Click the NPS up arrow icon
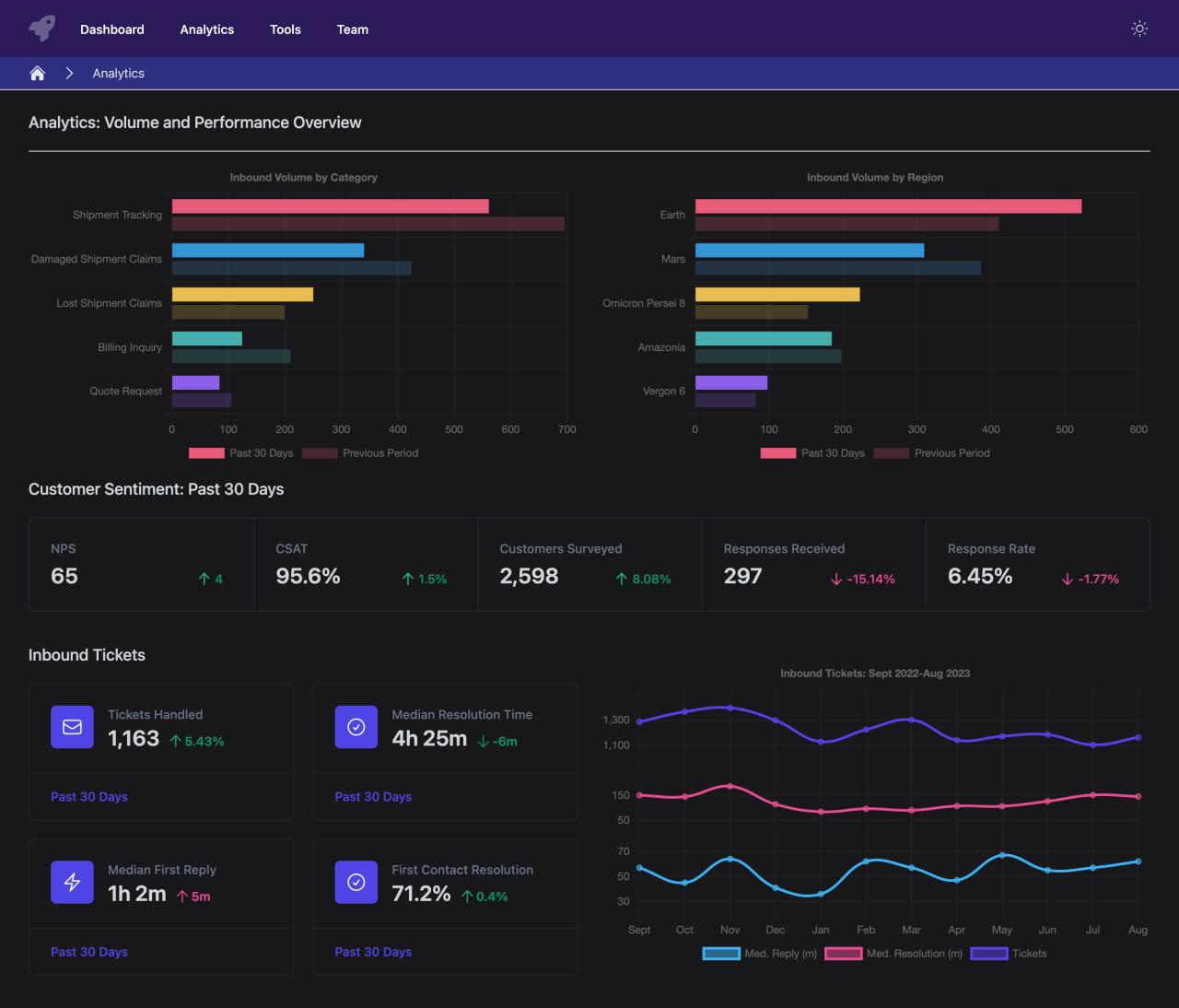 point(204,579)
